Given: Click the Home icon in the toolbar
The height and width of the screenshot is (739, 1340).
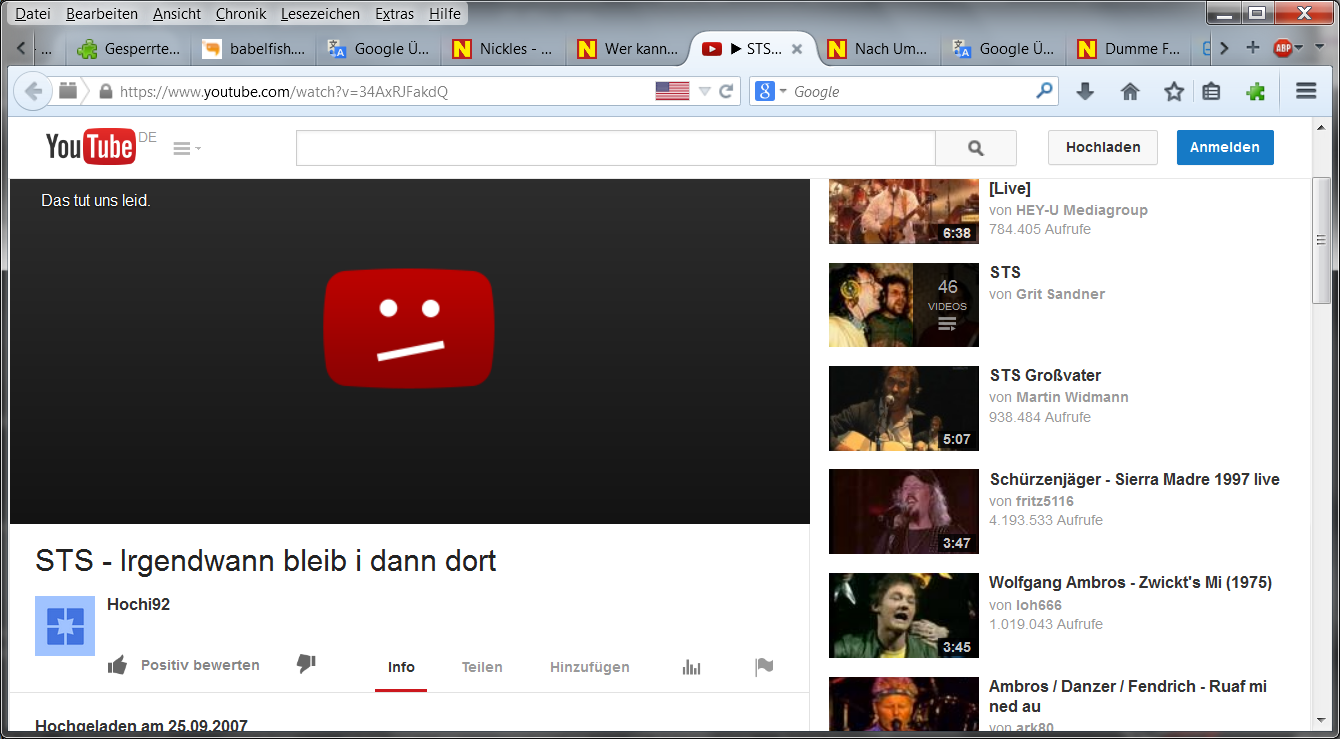Looking at the screenshot, I should 1130,92.
